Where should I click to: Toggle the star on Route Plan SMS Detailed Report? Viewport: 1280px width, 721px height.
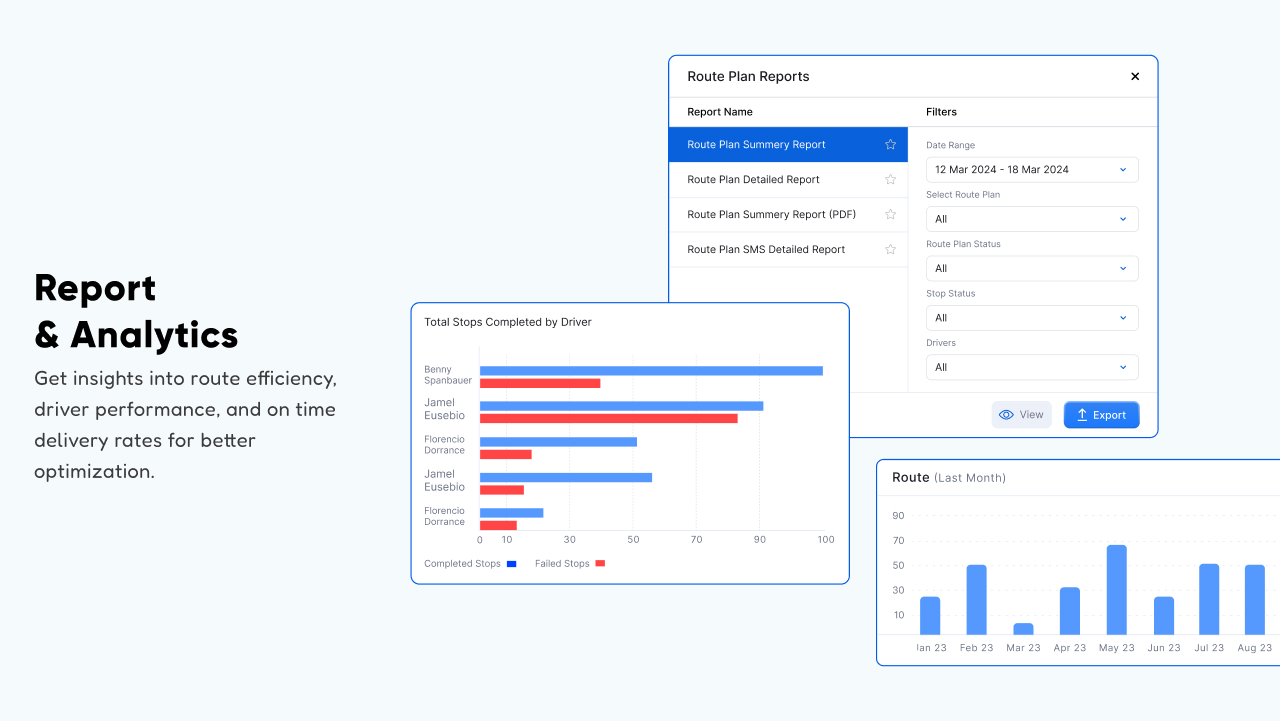[x=890, y=249]
